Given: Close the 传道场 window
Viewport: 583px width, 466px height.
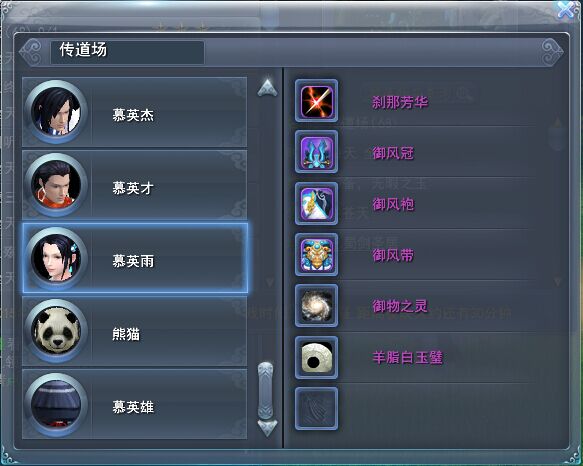Looking at the screenshot, I should coord(566,10).
